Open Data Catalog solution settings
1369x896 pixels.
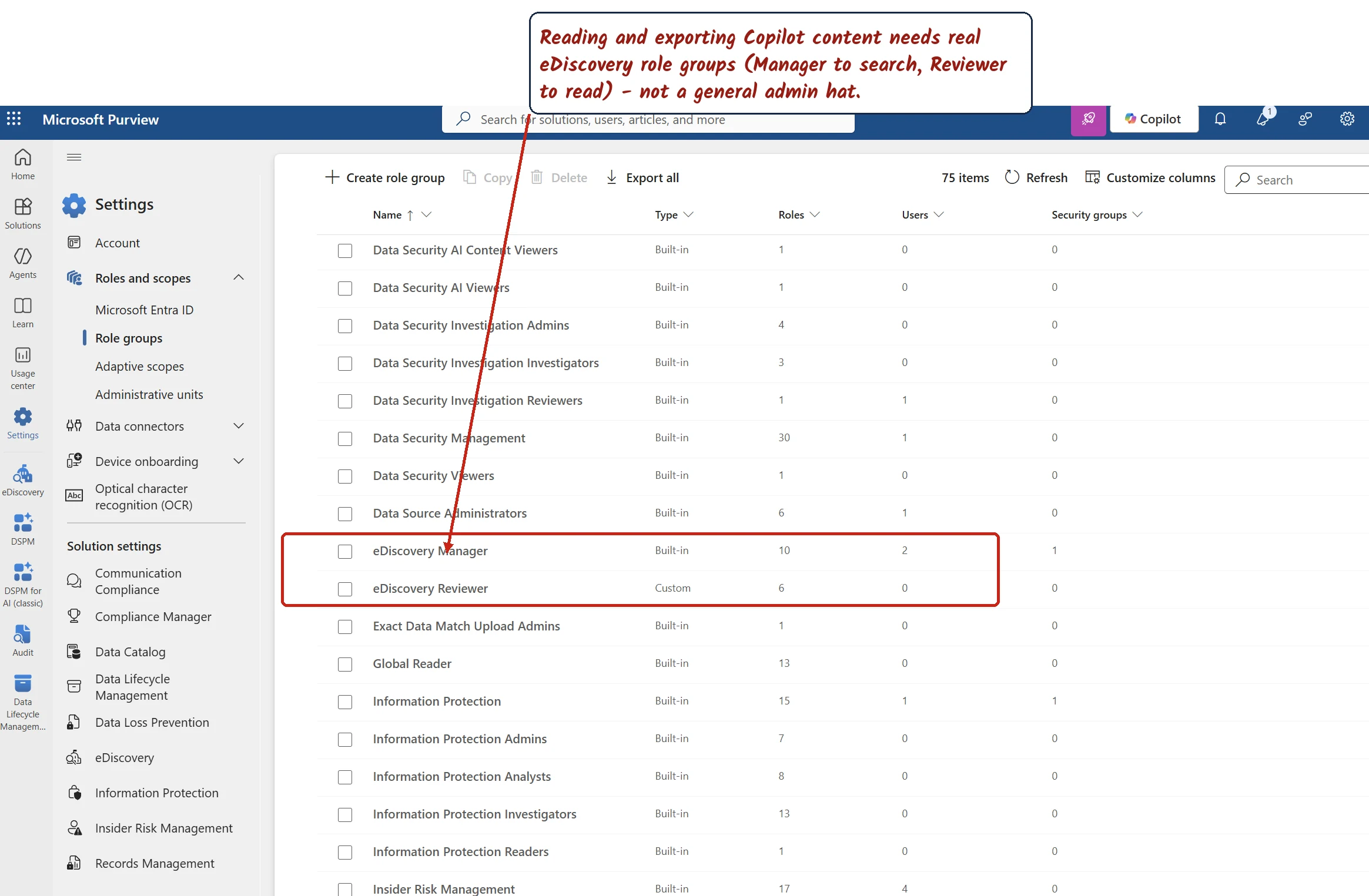tap(130, 652)
